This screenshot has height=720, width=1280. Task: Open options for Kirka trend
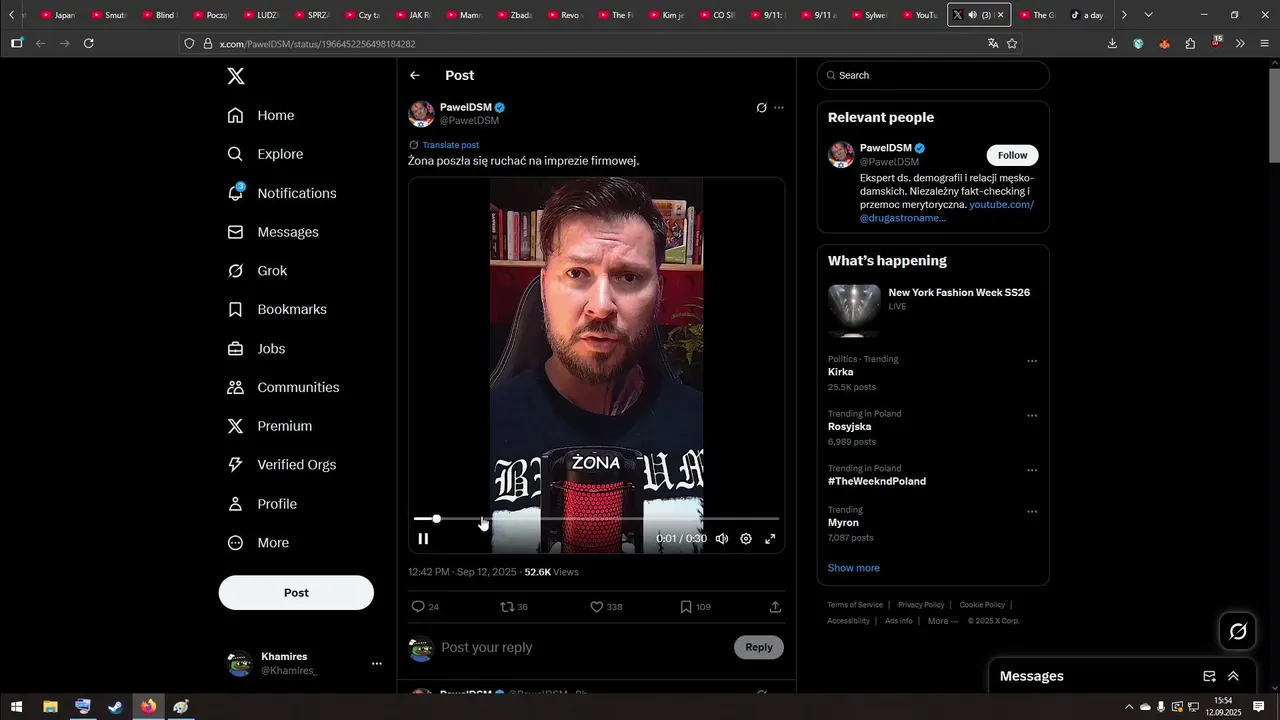1032,361
